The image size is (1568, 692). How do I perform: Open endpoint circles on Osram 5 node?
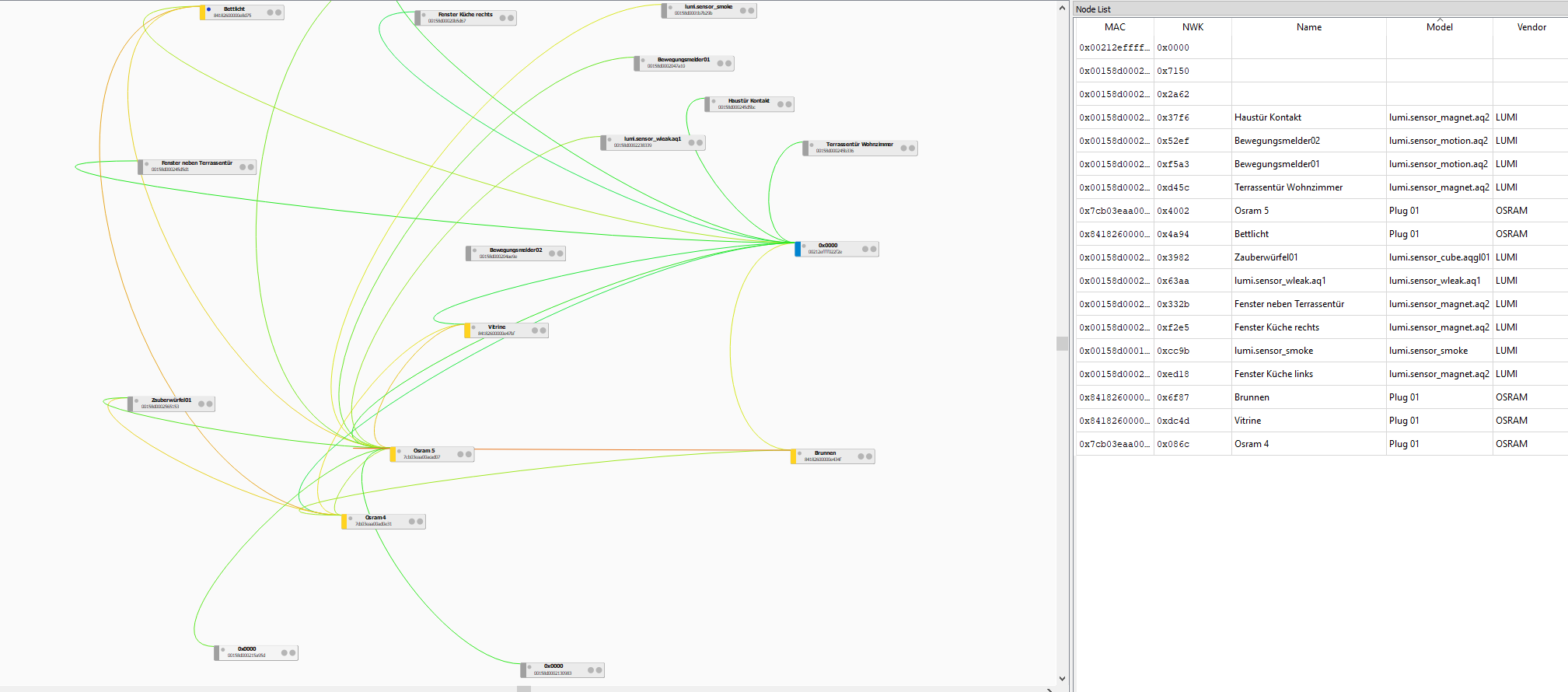coord(464,454)
